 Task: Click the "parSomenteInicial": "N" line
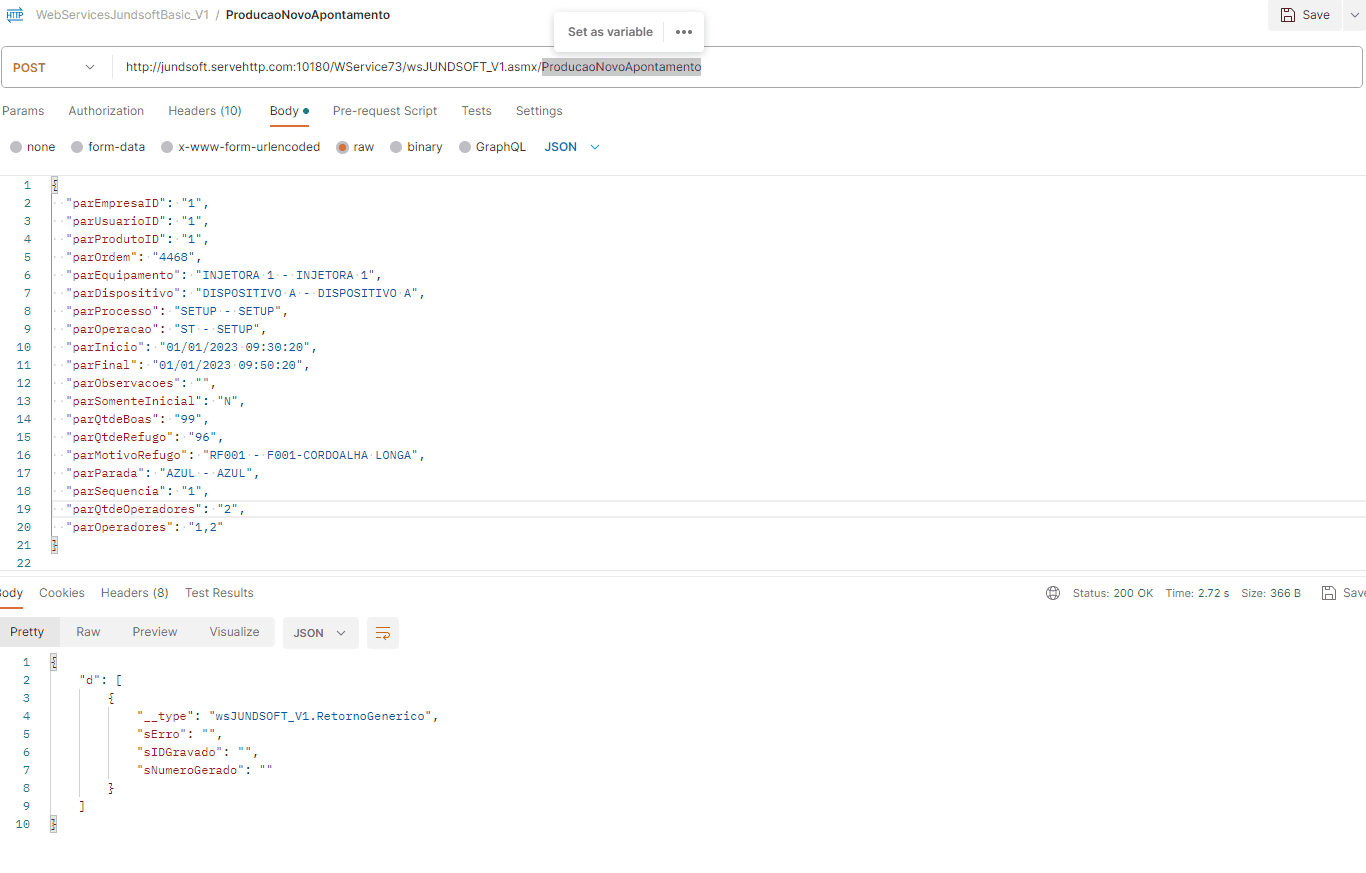(x=155, y=401)
